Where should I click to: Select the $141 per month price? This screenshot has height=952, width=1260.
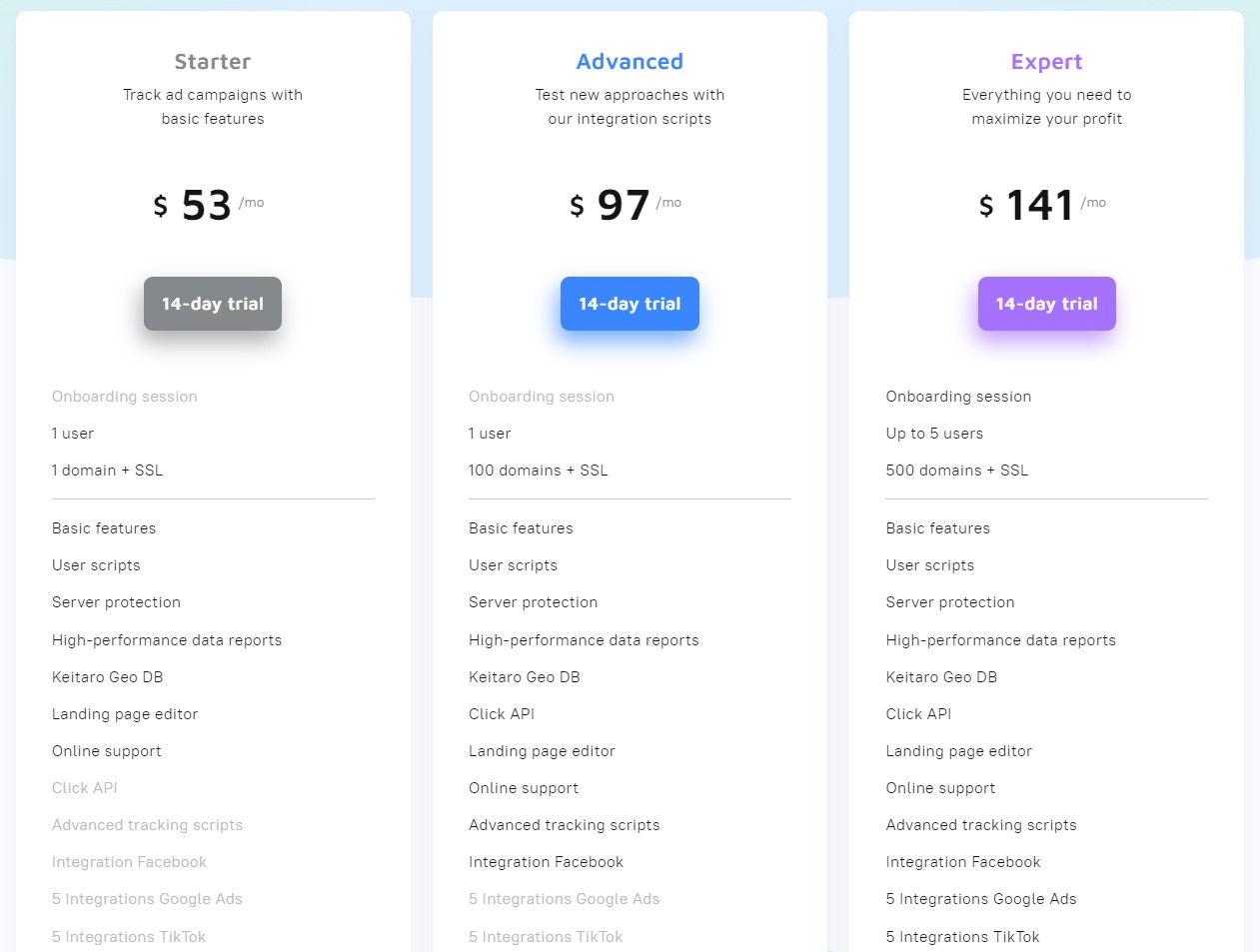coord(1042,205)
